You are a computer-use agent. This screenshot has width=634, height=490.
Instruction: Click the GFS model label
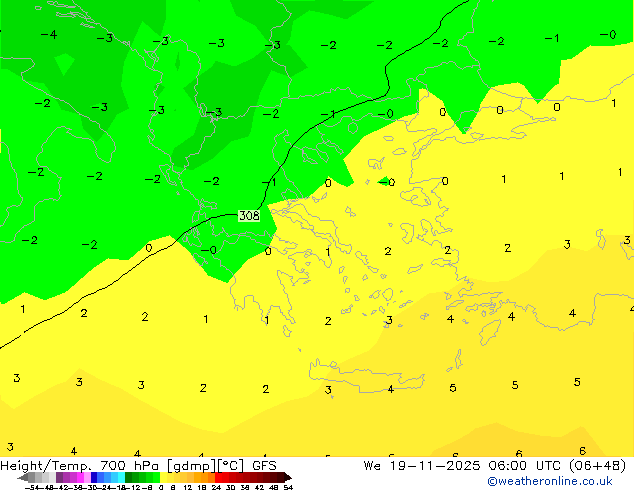264,466
